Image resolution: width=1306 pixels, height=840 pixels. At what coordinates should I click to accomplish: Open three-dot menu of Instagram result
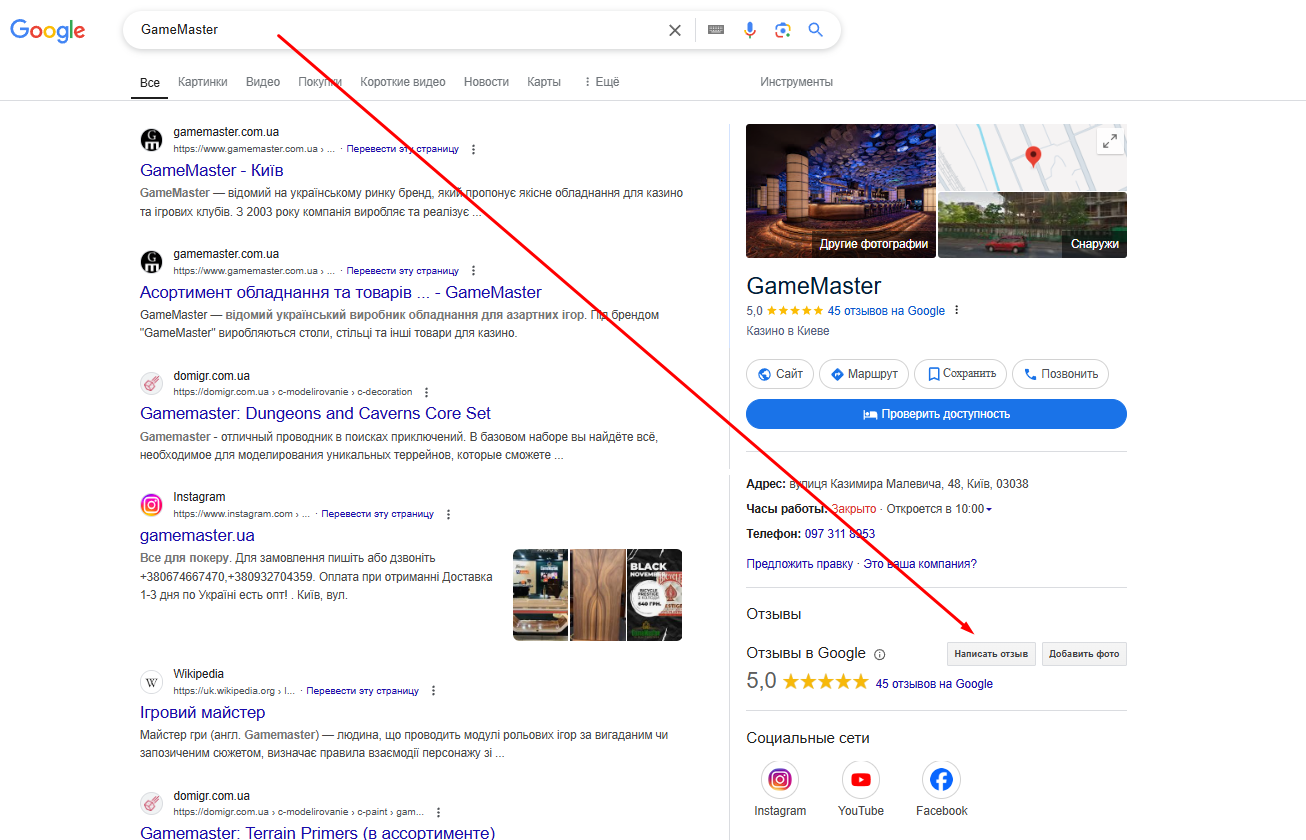click(x=448, y=514)
